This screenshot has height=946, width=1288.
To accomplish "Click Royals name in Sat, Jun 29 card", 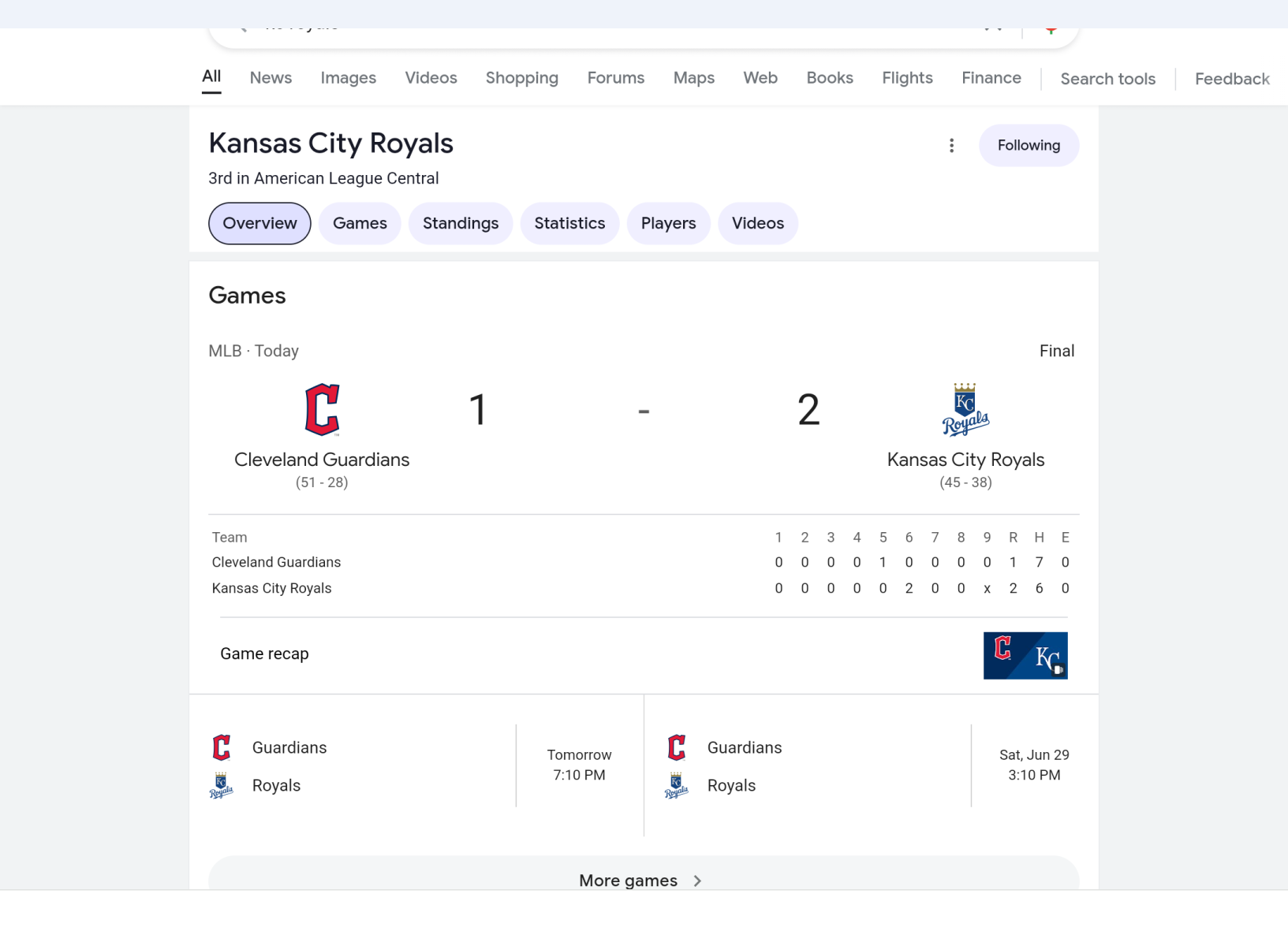I will [x=731, y=785].
